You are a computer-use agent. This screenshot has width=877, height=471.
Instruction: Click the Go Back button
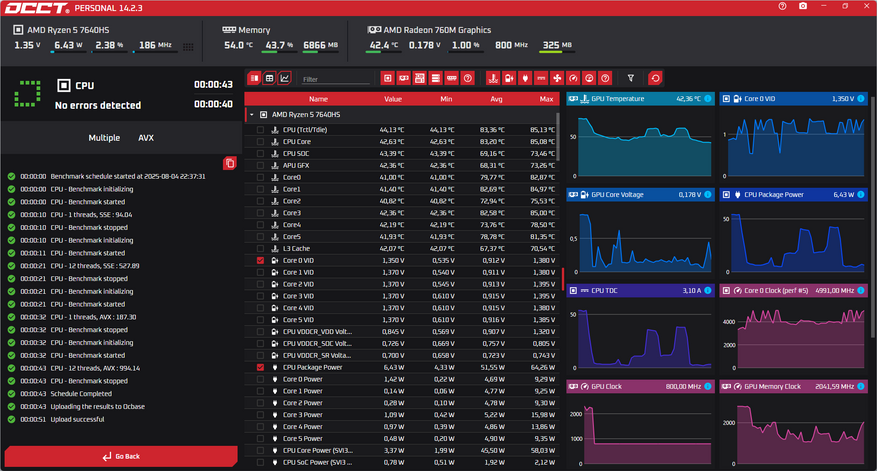pos(121,456)
